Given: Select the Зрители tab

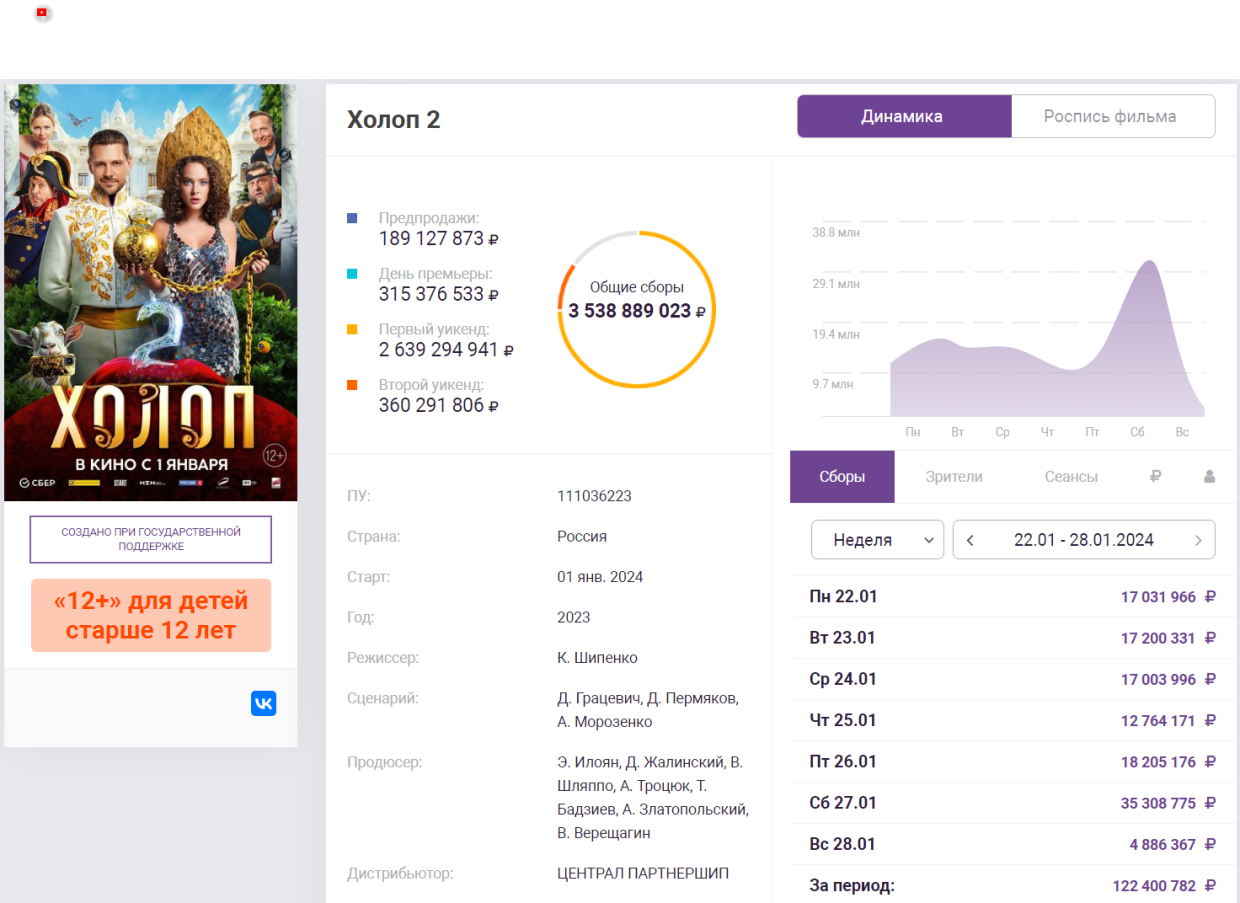Looking at the screenshot, I should [x=954, y=477].
